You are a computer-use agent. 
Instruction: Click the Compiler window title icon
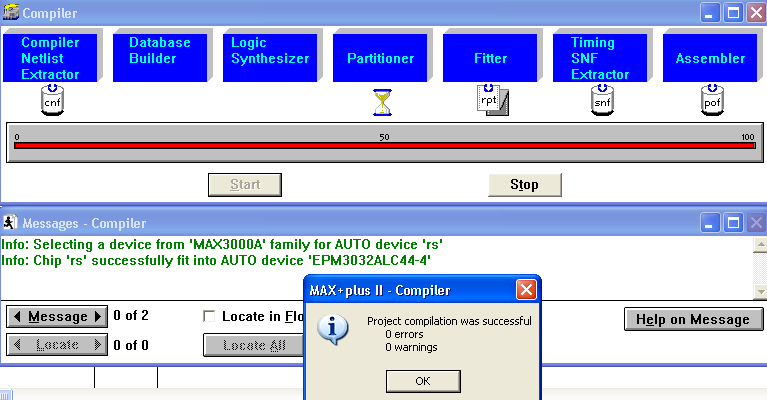coord(11,13)
